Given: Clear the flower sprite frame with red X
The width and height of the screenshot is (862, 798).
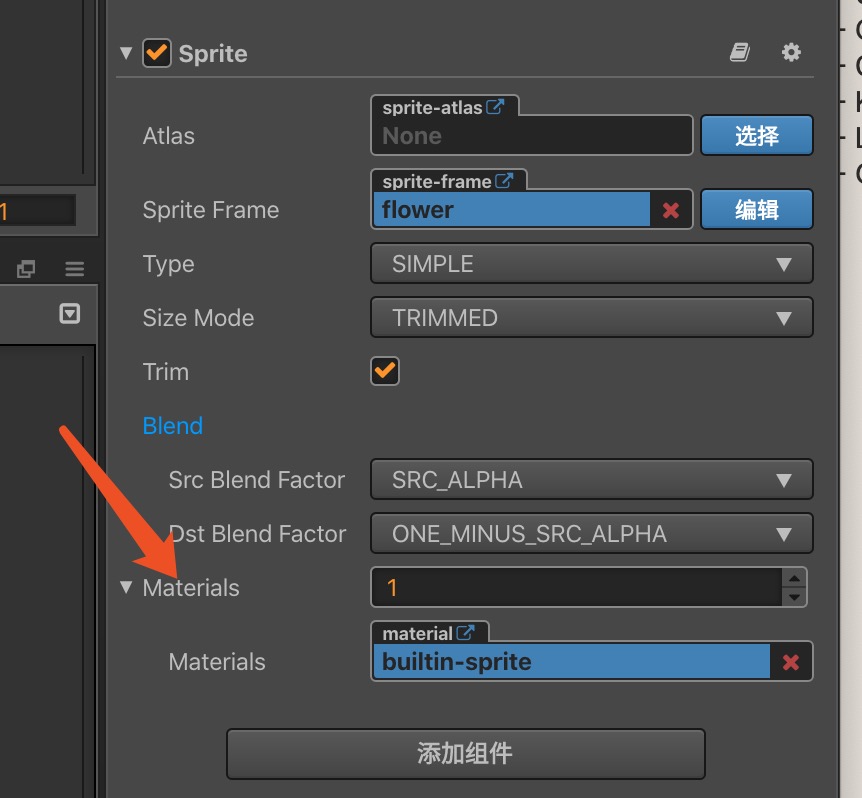Looking at the screenshot, I should (x=669, y=209).
